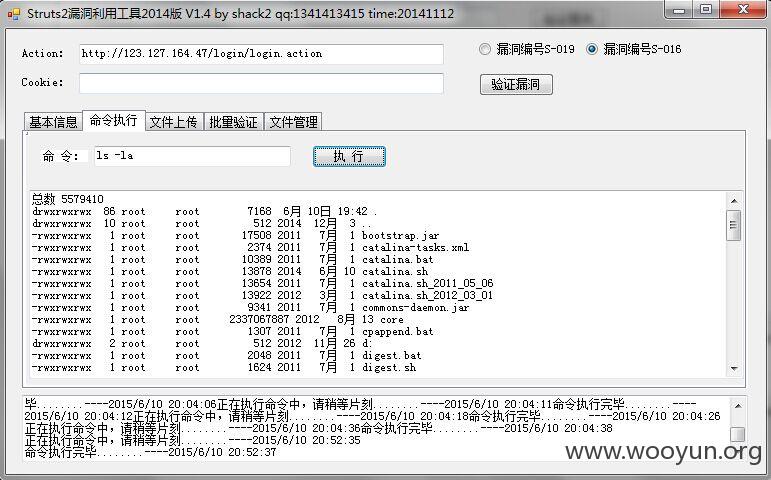
Task: Open the 文件管理 tab
Action: click(294, 122)
